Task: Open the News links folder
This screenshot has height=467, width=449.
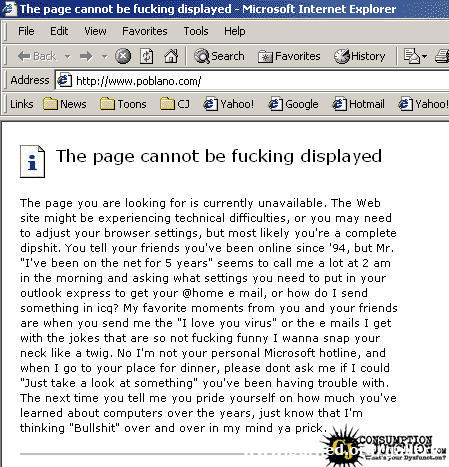Action: click(65, 104)
